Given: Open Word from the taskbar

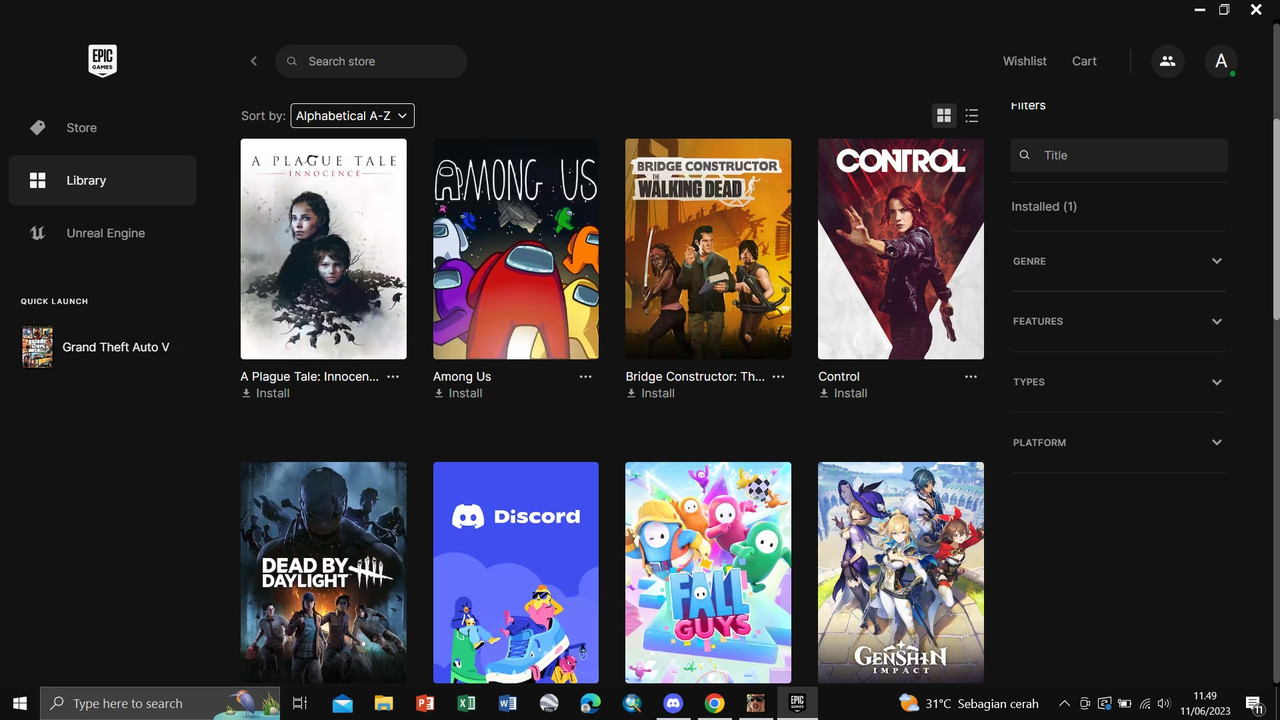Looking at the screenshot, I should point(507,703).
